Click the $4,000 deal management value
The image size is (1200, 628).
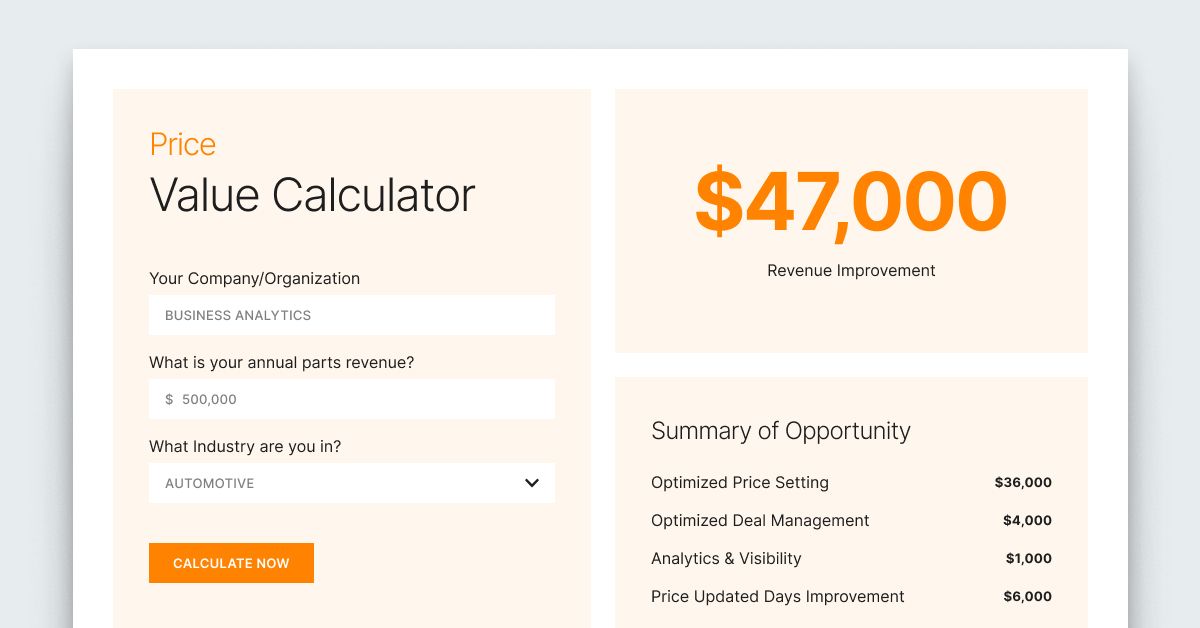(1027, 520)
